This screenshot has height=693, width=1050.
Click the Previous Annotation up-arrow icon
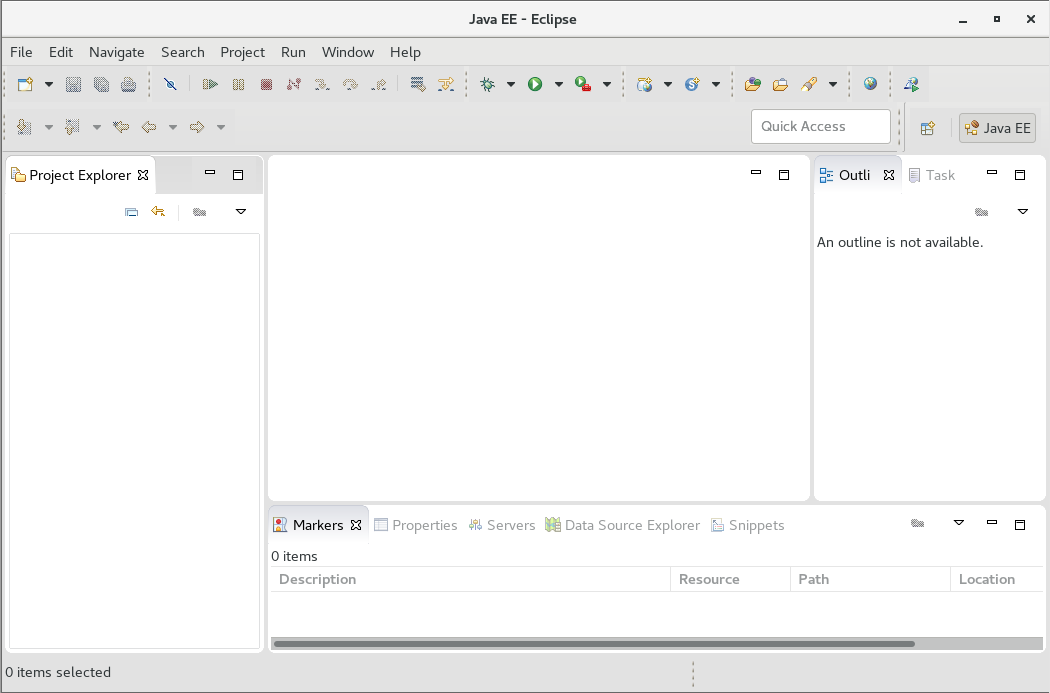point(72,127)
